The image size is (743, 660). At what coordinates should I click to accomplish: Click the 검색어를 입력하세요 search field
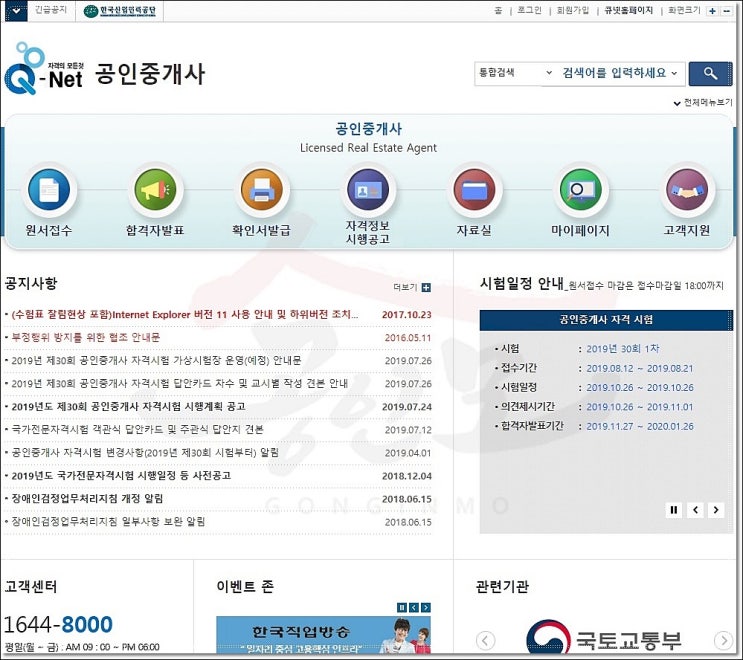click(614, 73)
